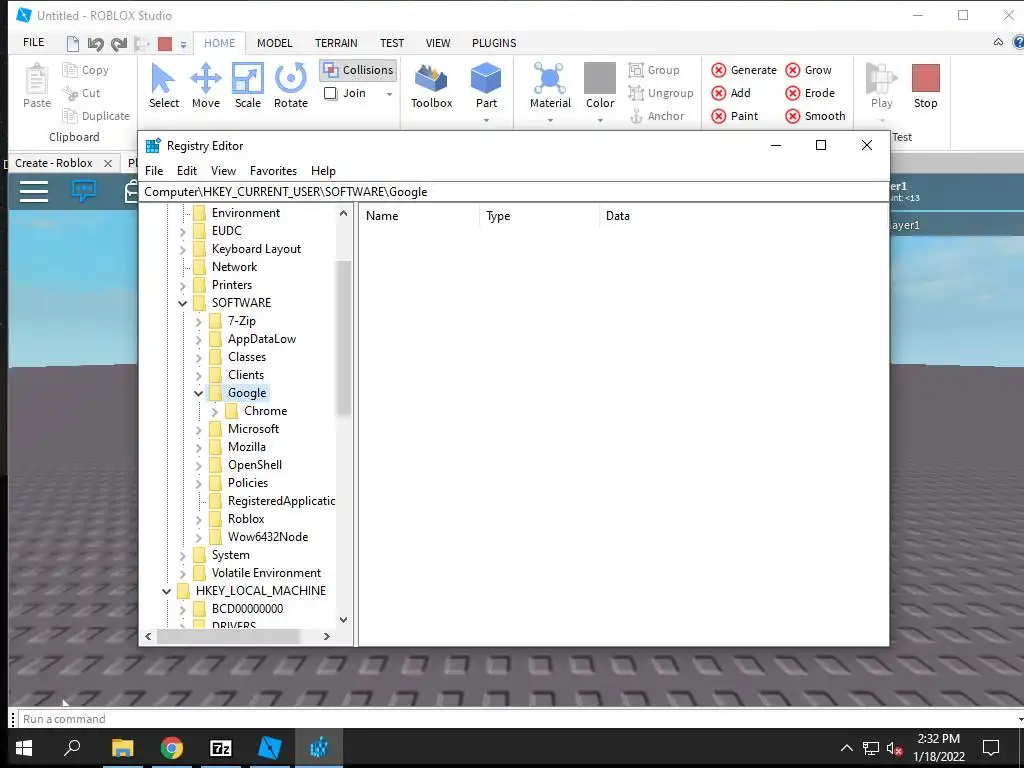Viewport: 1024px width, 768px height.
Task: Choose the Select tool in Roblox Studio
Action: click(x=163, y=86)
